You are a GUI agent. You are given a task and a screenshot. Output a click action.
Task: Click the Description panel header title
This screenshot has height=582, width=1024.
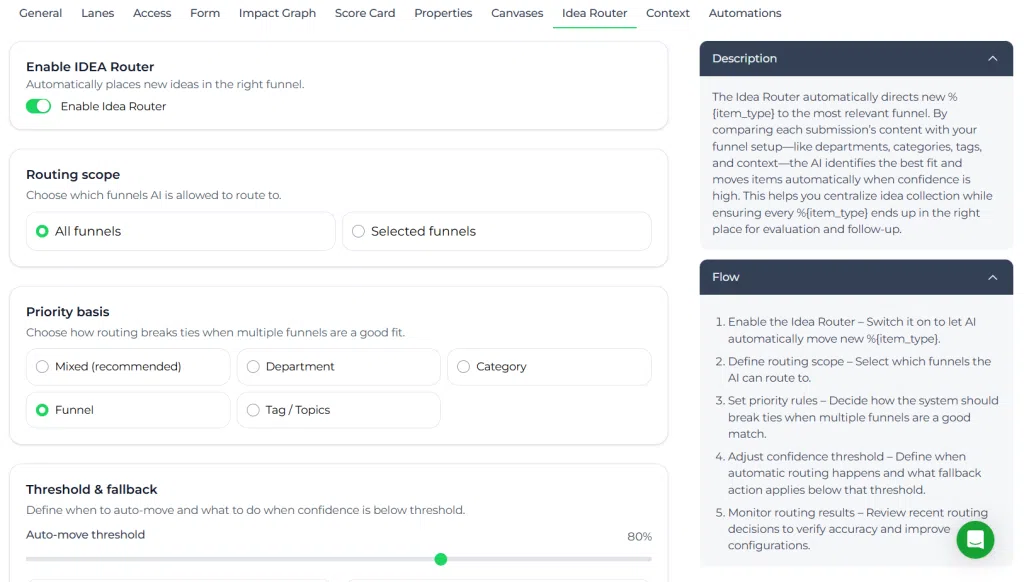point(744,58)
